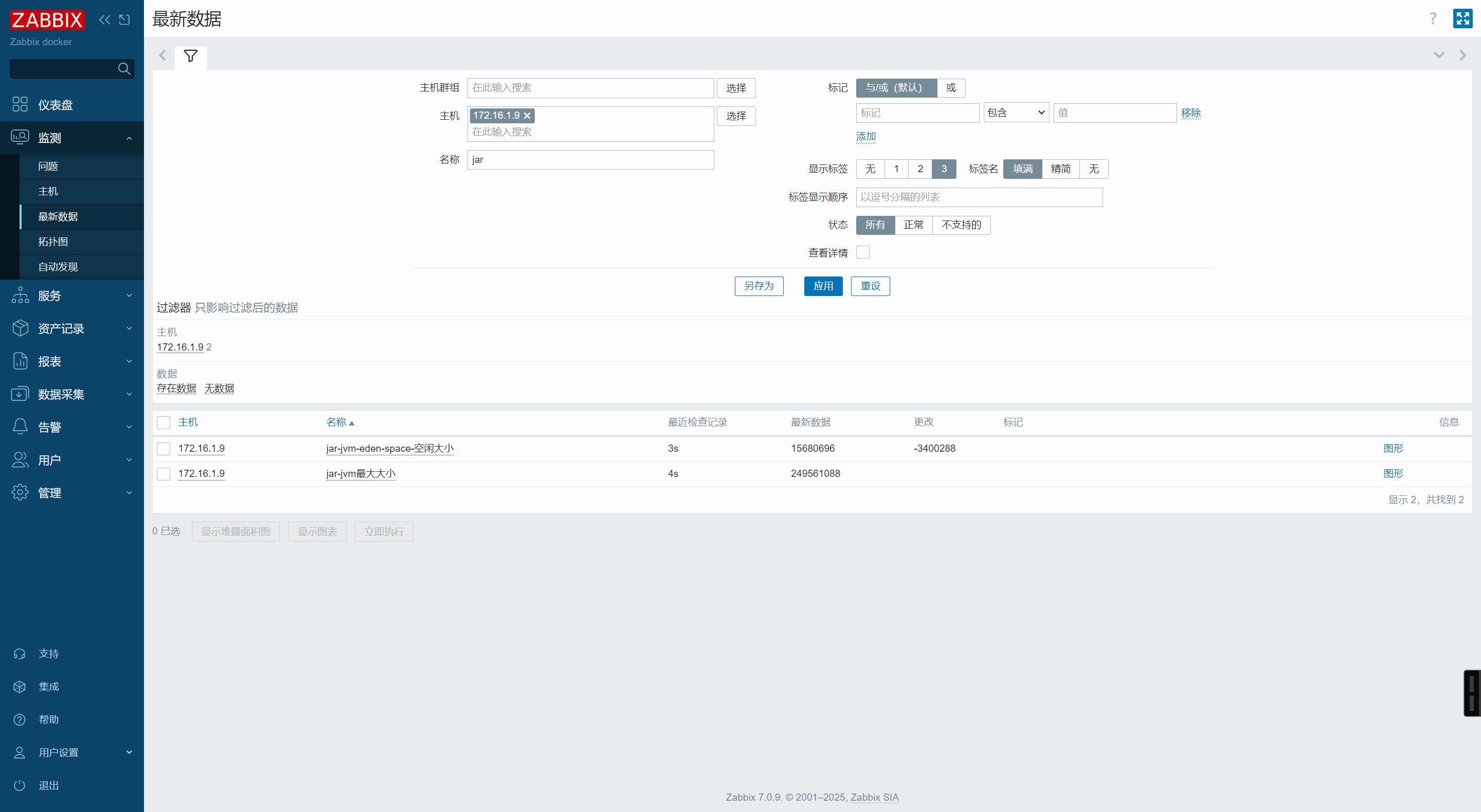Toggle select-all checkbox in table header

[164, 423]
